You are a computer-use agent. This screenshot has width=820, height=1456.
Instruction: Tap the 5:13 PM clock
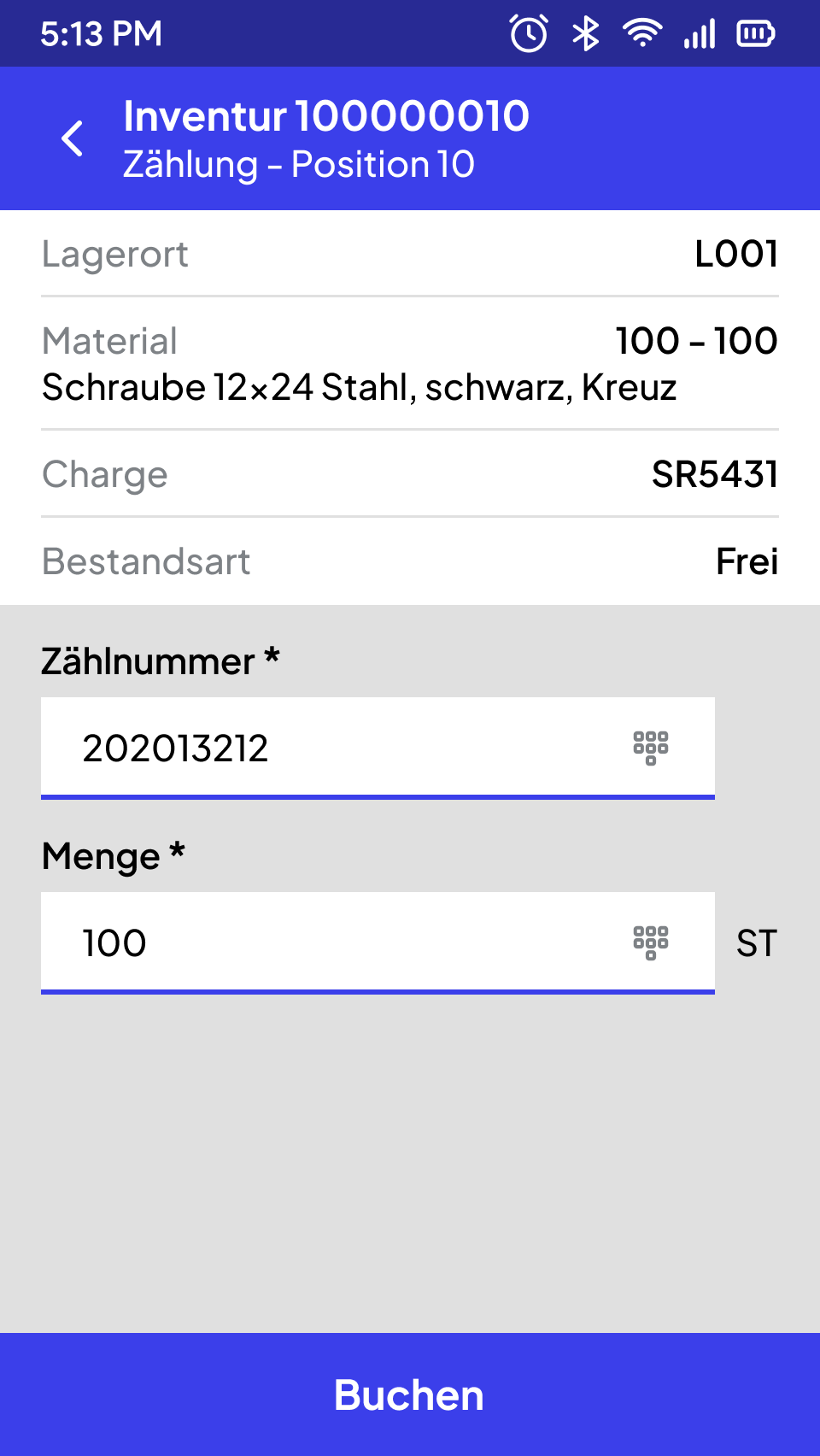pos(101,34)
